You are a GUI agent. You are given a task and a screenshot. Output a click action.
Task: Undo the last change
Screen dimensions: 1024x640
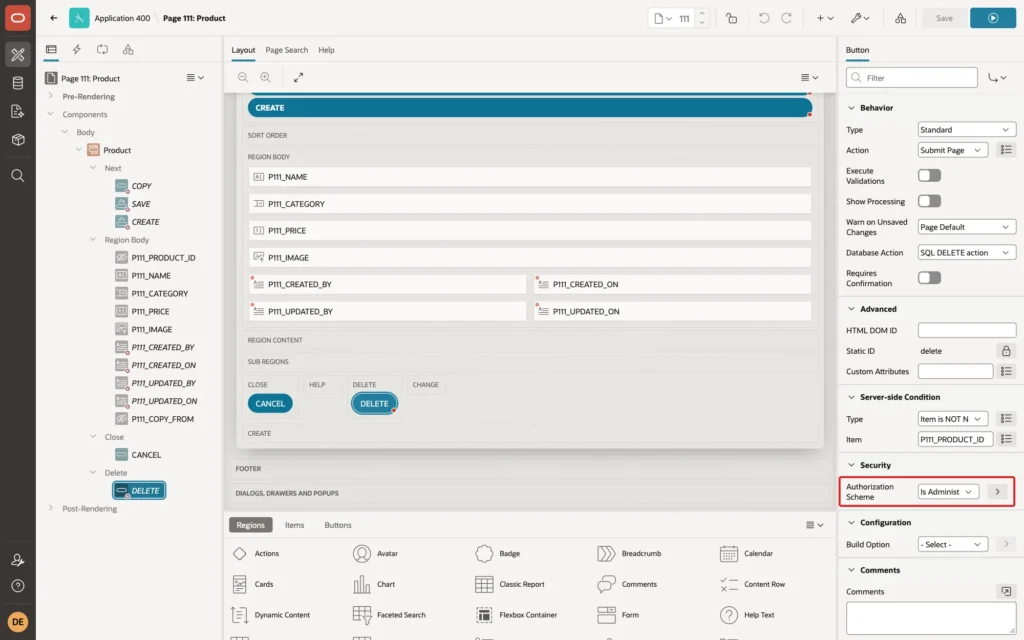coord(763,18)
